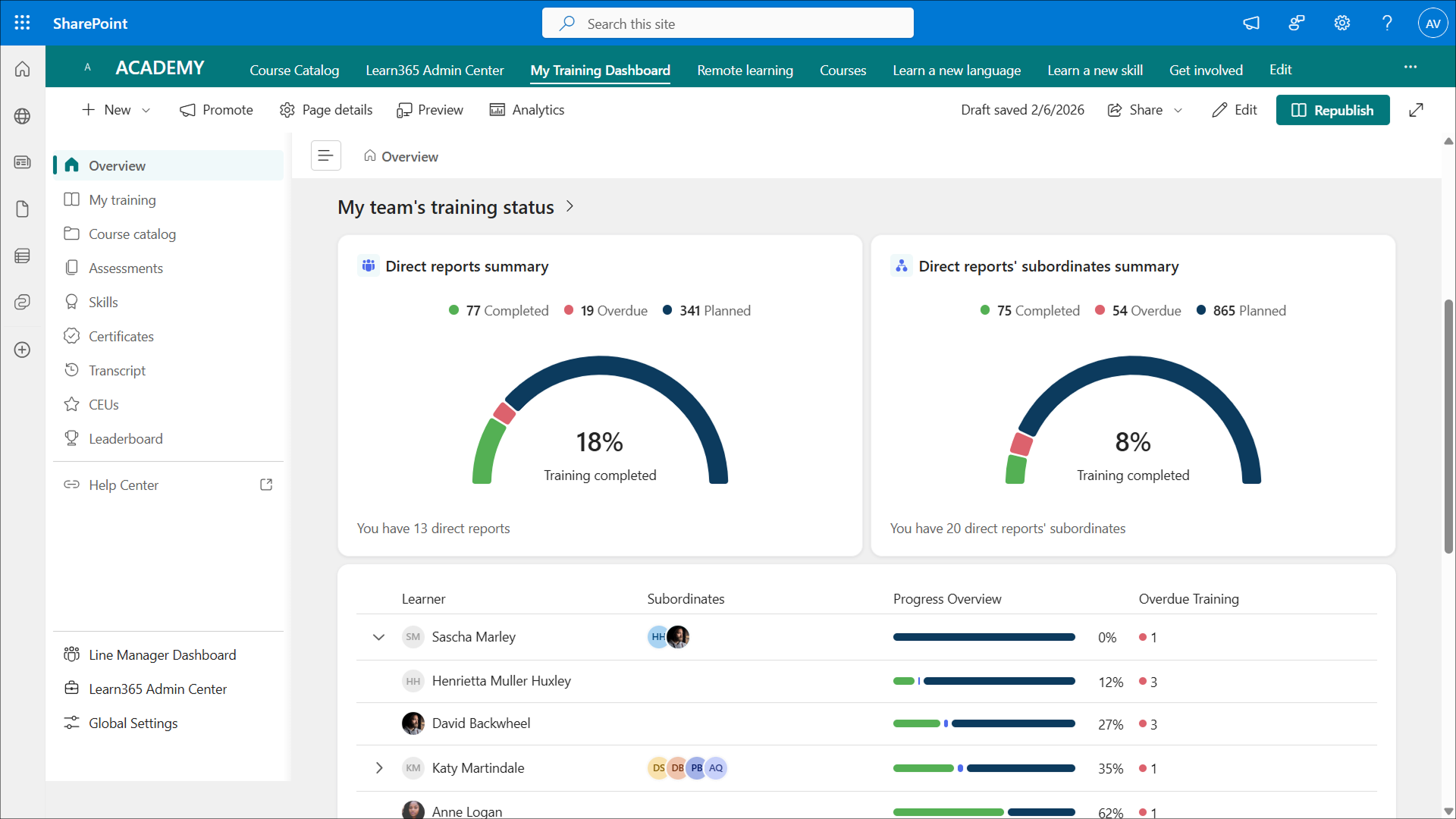Open the Share dropdown arrow
The image size is (1456, 819).
(x=1178, y=110)
